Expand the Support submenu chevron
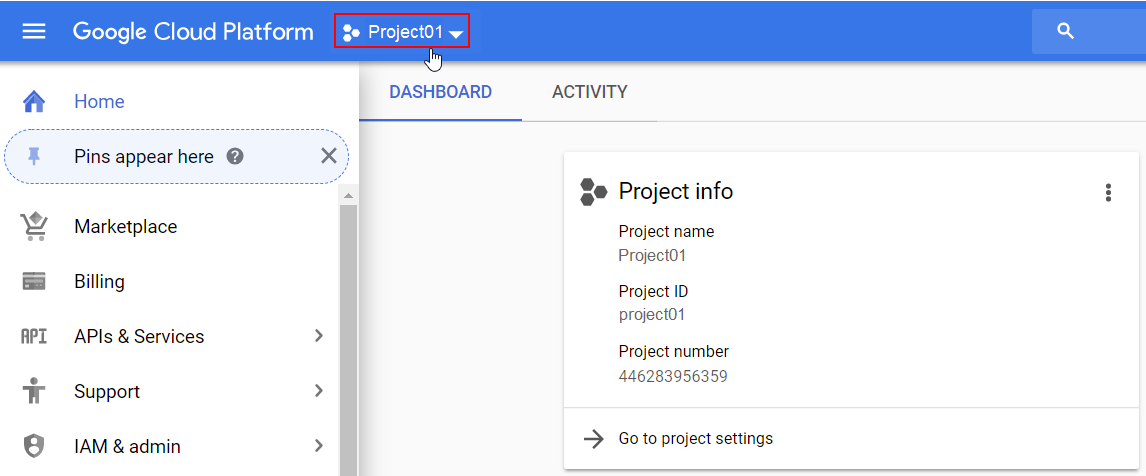The width and height of the screenshot is (1146, 476). [319, 391]
